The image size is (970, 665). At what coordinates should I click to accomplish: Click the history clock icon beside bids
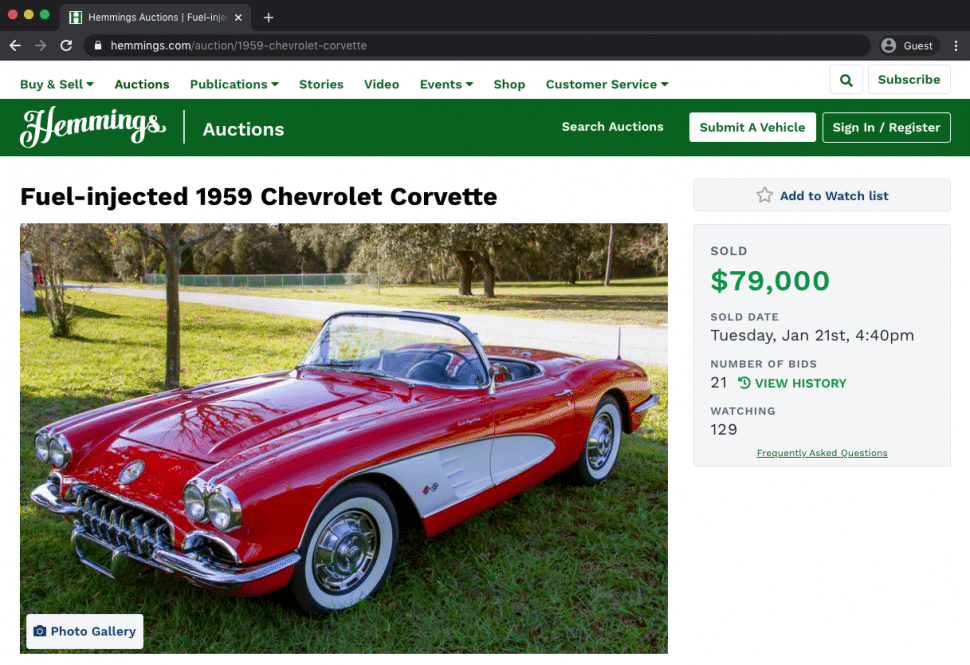(x=744, y=383)
